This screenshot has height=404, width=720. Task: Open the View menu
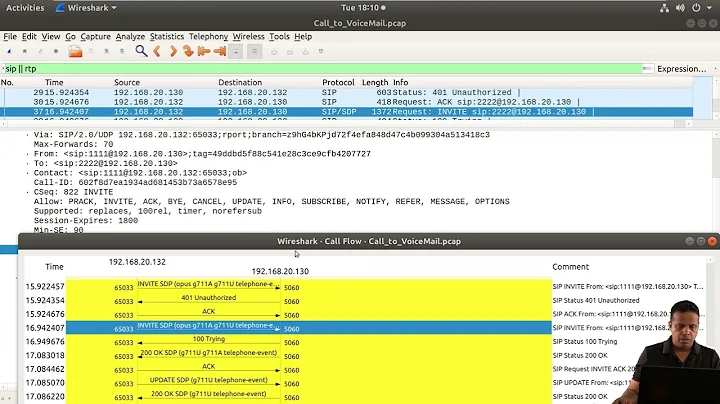click(x=51, y=36)
